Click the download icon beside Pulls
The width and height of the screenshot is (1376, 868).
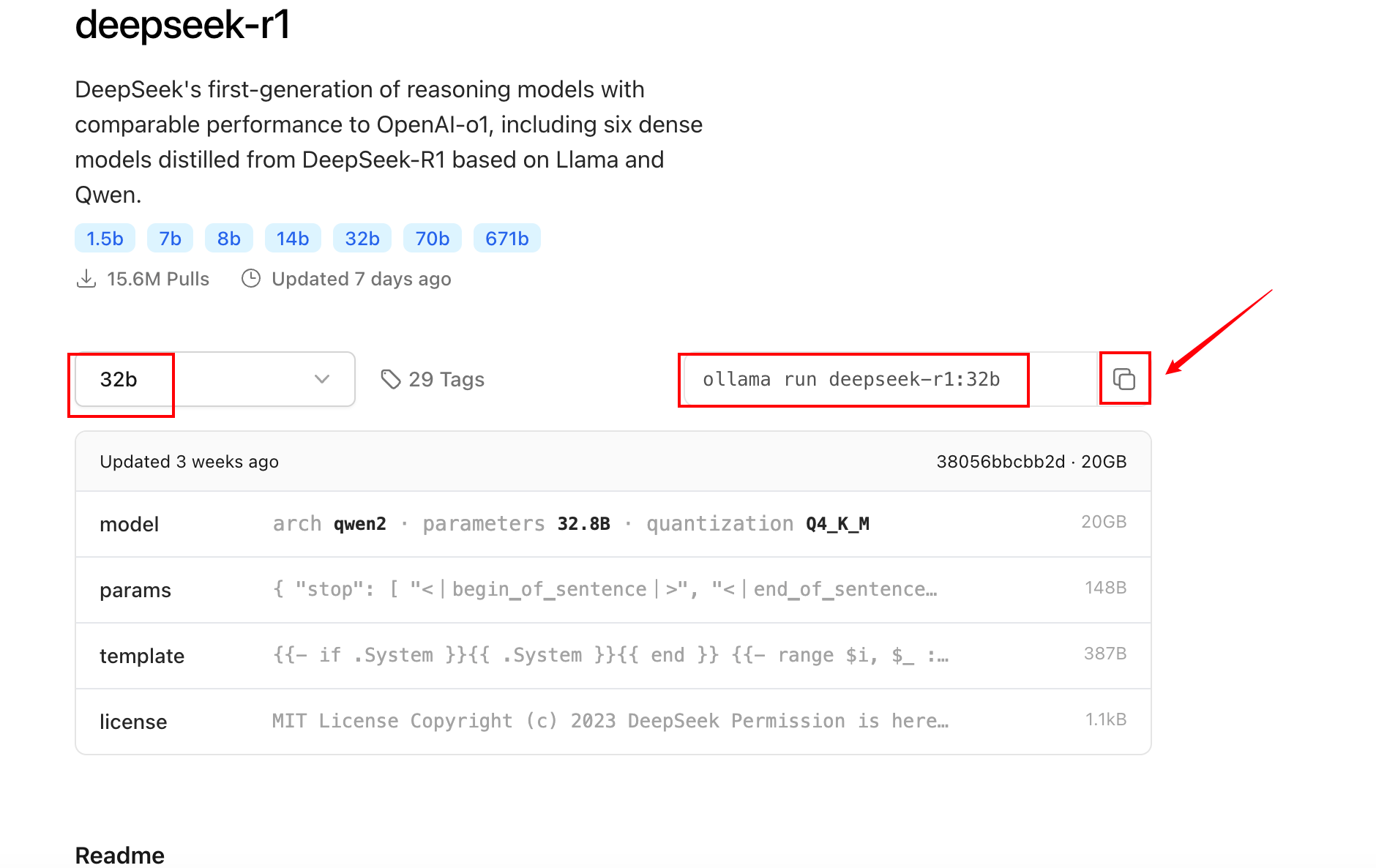tap(86, 279)
